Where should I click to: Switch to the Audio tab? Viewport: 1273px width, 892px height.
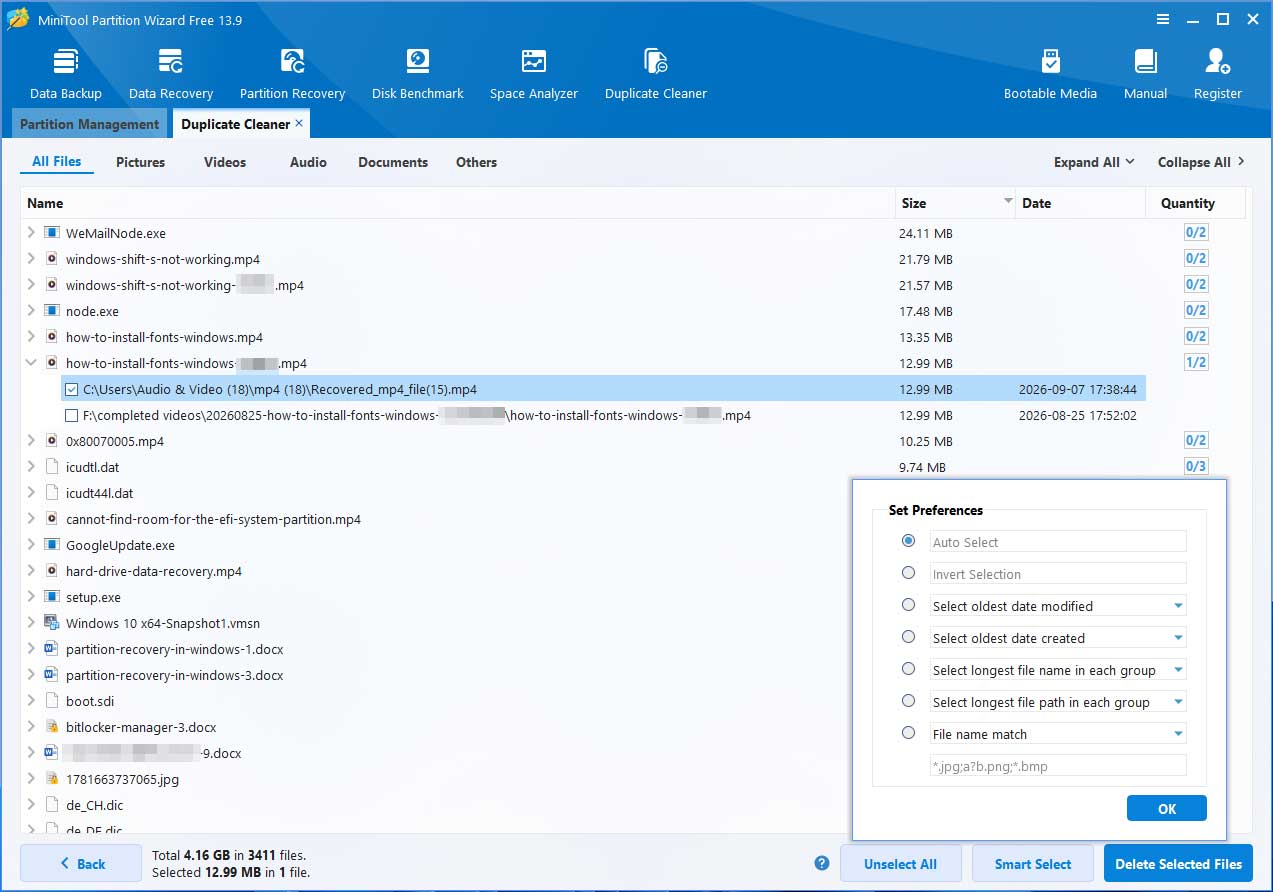click(308, 162)
